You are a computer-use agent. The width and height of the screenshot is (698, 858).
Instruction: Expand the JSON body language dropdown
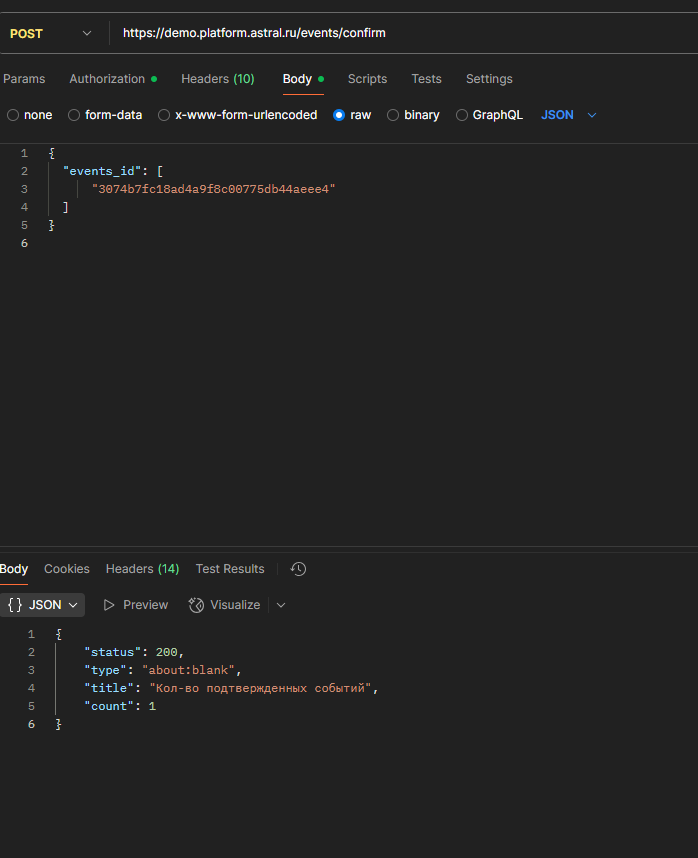[569, 115]
